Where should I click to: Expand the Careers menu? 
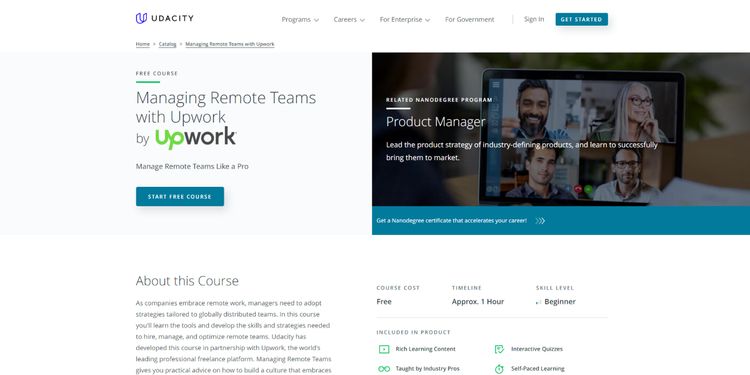pyautogui.click(x=349, y=20)
